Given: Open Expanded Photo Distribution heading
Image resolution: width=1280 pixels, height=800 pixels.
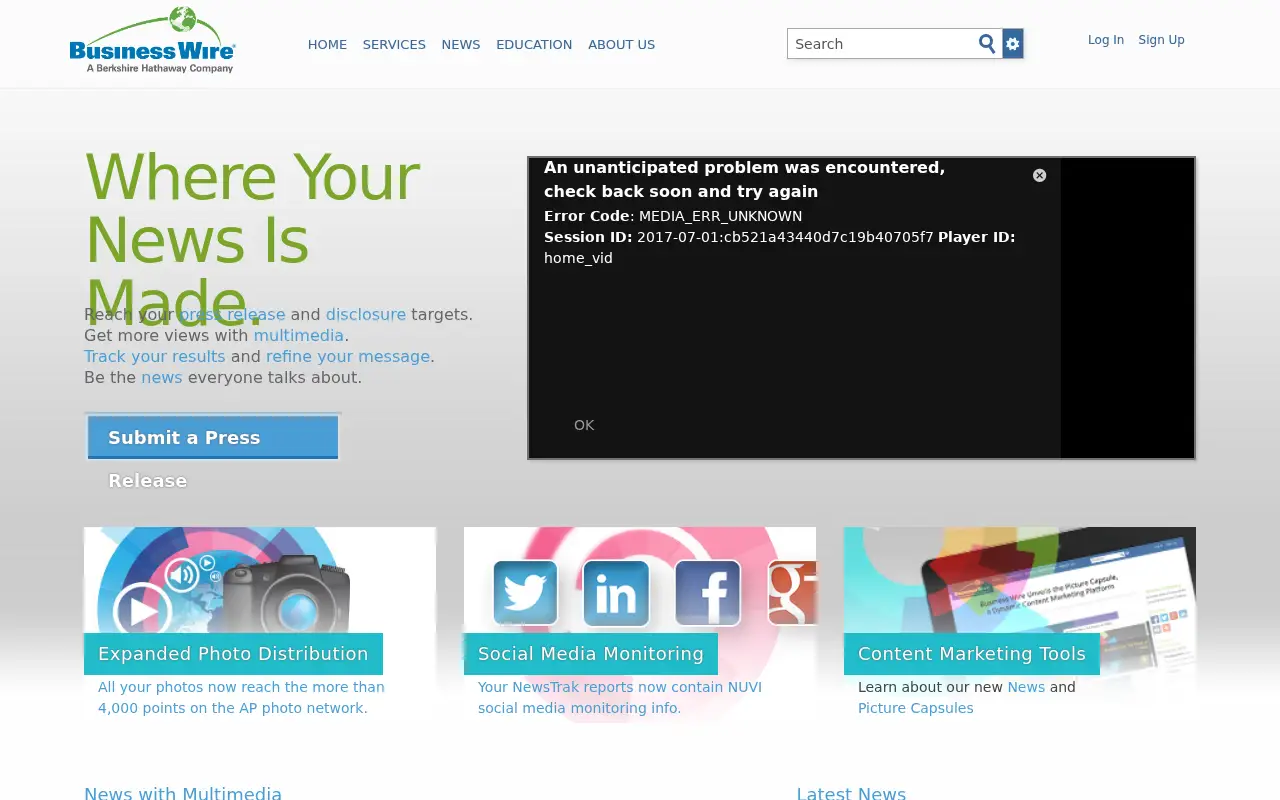Looking at the screenshot, I should 233,654.
